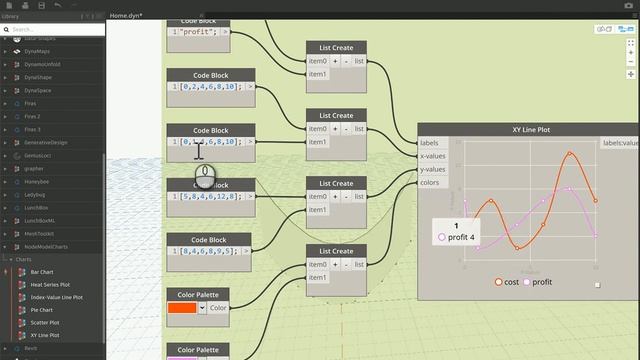The height and width of the screenshot is (360, 640).
Task: Click the pink Color Palette swatch
Action: (182, 358)
